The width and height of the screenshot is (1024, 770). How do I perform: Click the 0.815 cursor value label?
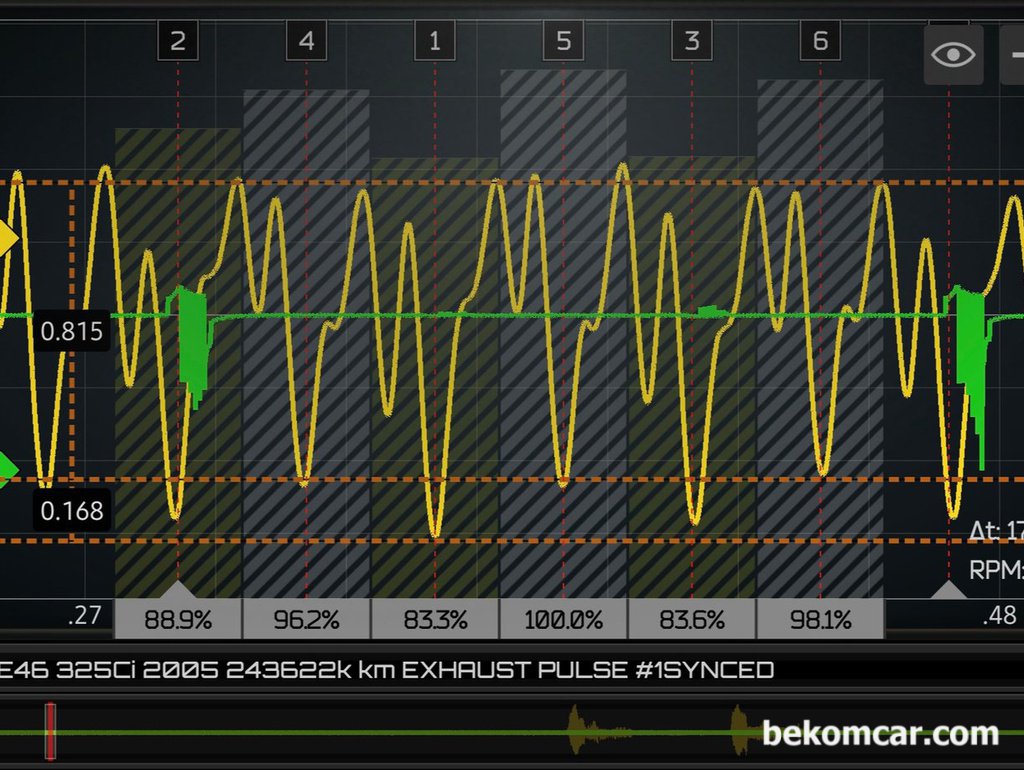(x=72, y=332)
